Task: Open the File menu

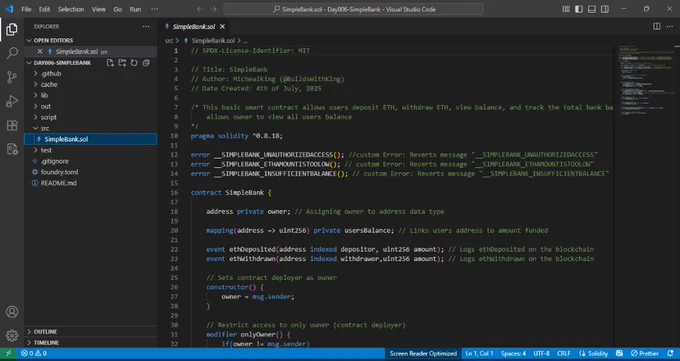Action: point(26,9)
